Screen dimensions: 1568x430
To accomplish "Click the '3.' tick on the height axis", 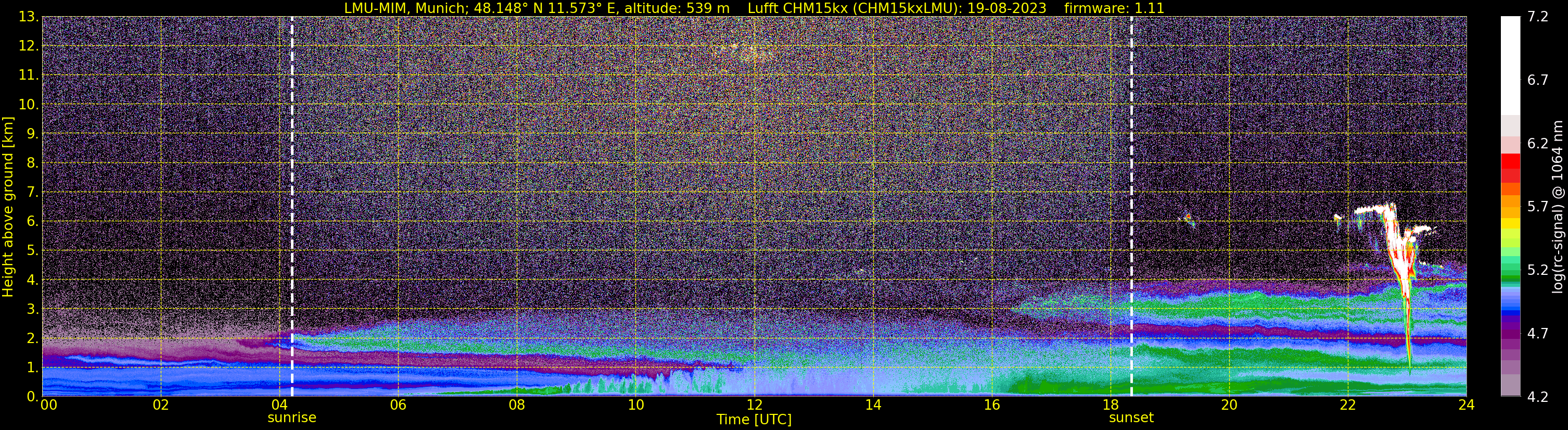I will (32, 309).
